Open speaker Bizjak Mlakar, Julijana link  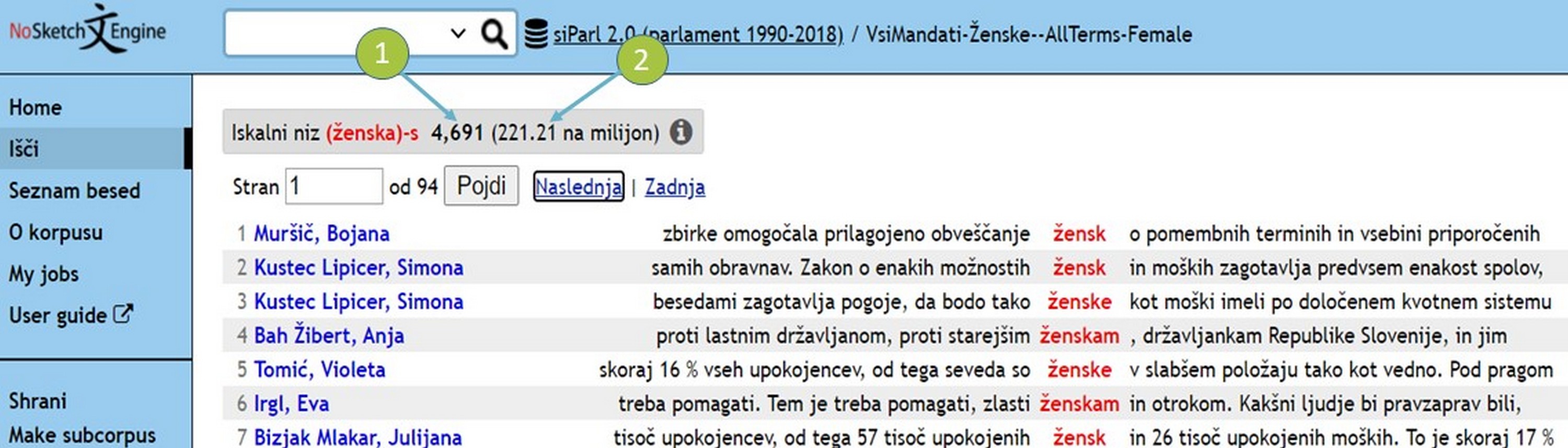point(358,437)
